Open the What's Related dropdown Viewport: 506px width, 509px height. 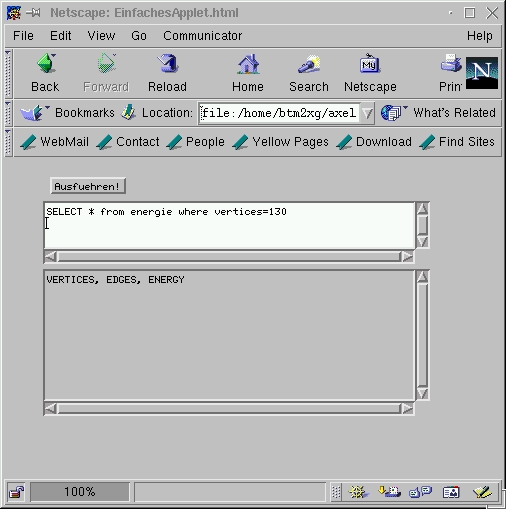(x=438, y=113)
